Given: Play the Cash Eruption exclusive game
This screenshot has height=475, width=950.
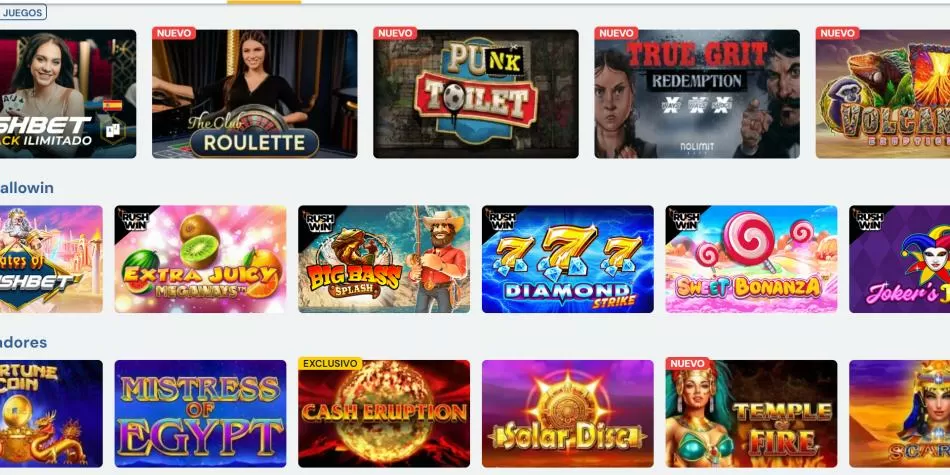Looking at the screenshot, I should click(384, 414).
